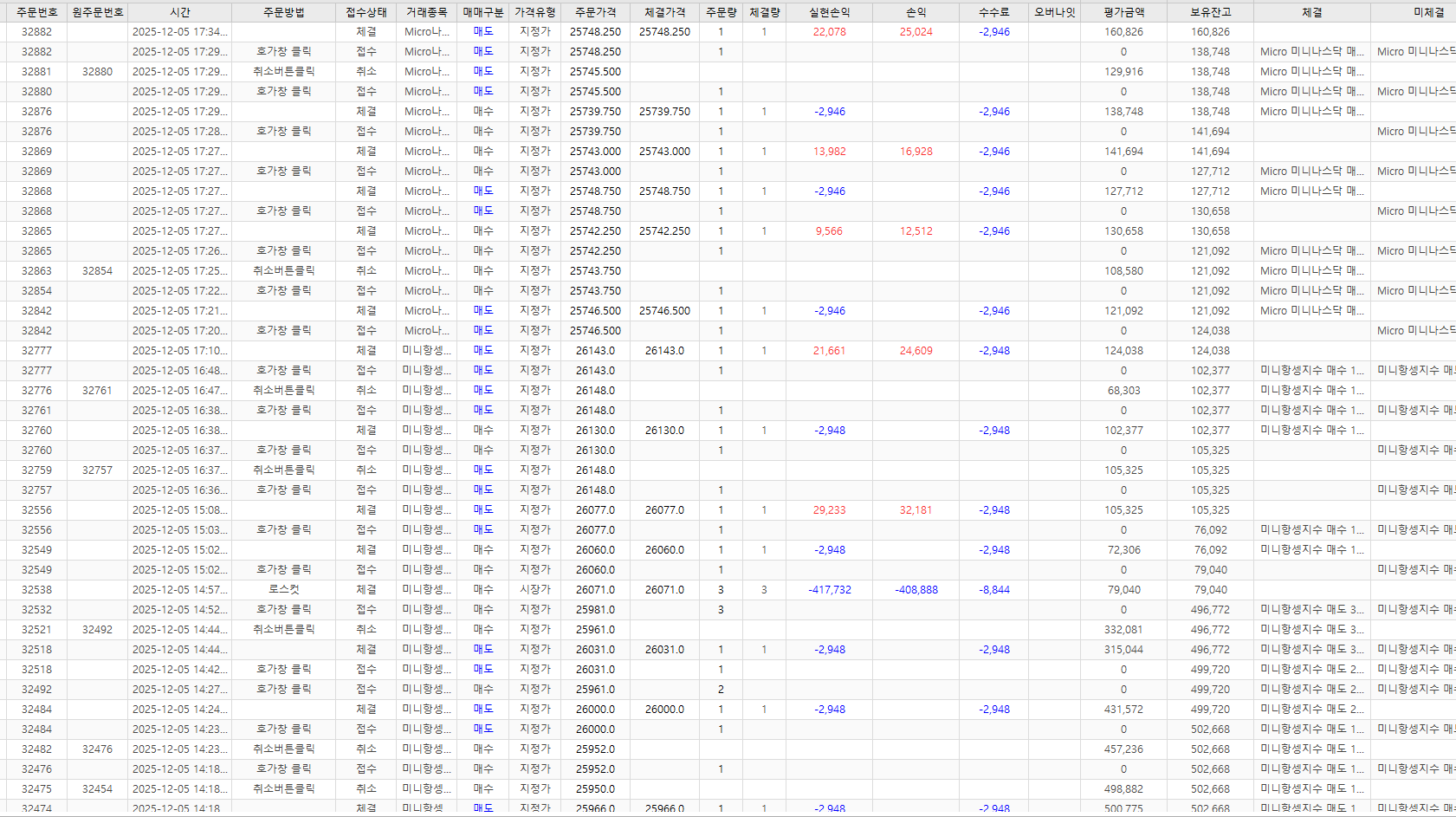
Task: Select the 주문량 column header
Action: click(x=721, y=12)
